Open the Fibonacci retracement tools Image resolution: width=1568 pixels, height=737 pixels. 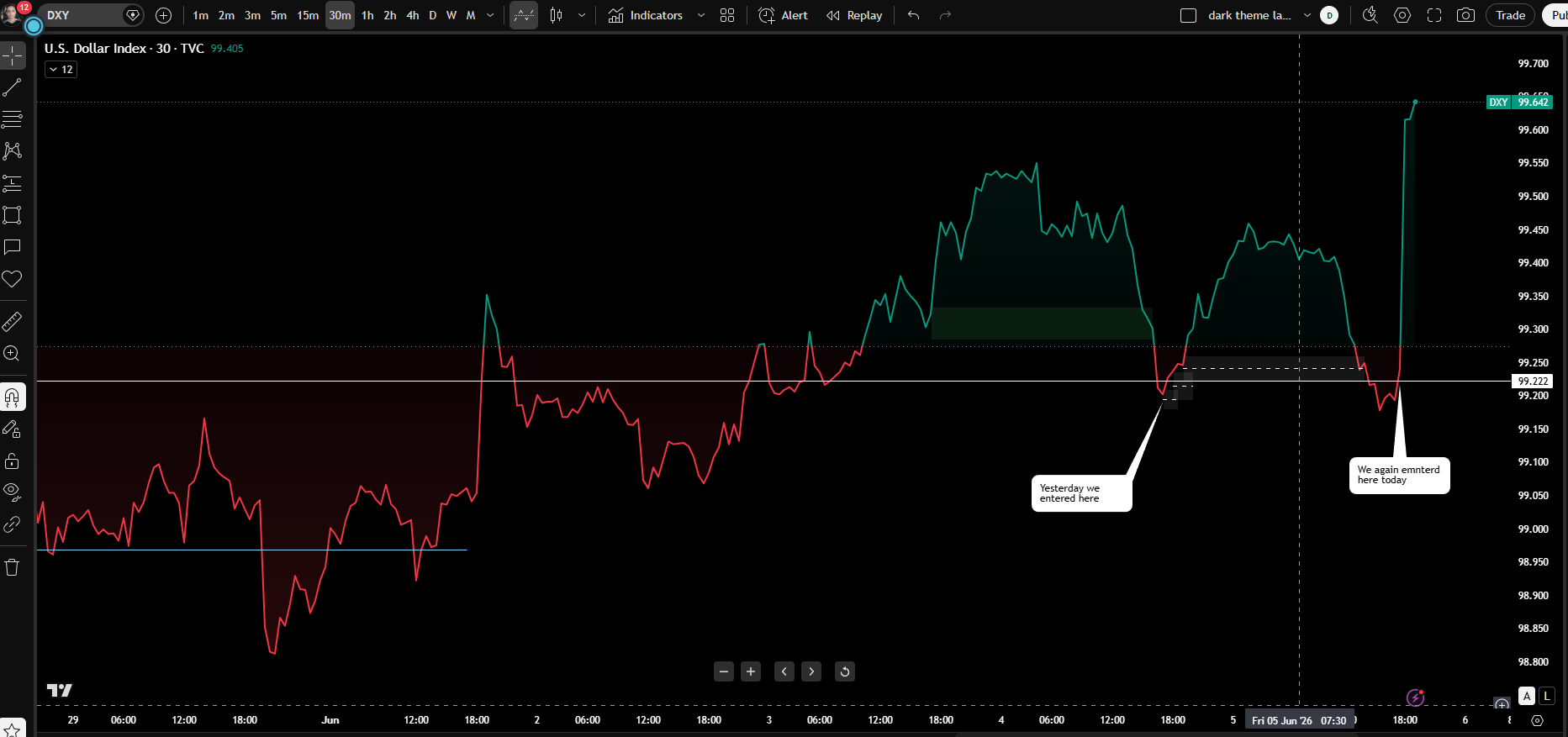pyautogui.click(x=13, y=119)
